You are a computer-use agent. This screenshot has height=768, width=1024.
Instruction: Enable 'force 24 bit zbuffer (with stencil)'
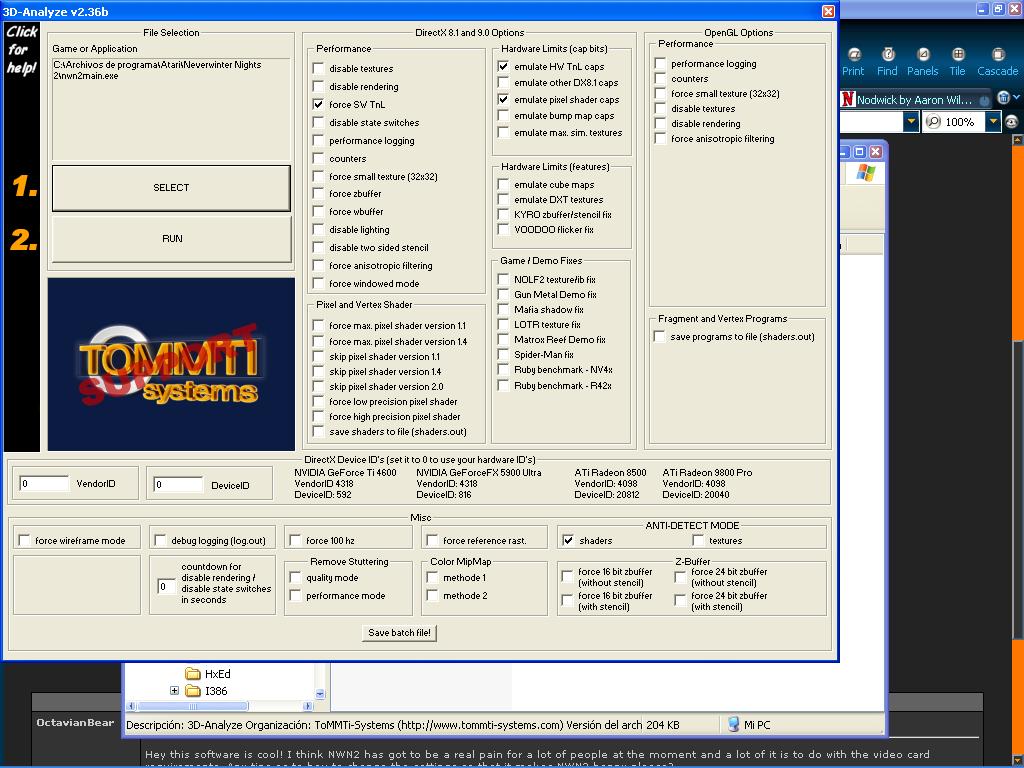(x=680, y=600)
